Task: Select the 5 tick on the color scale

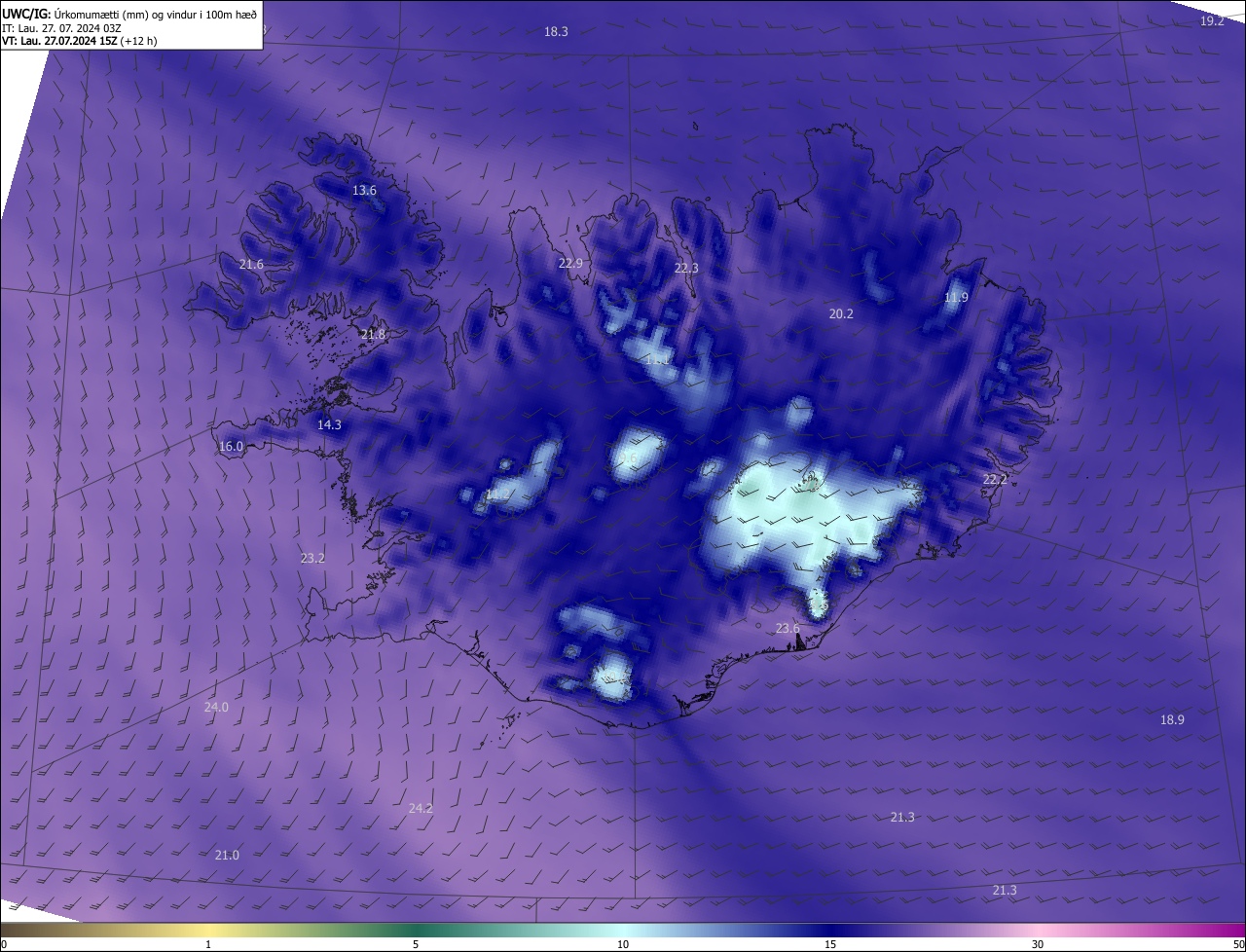Action: 416,944
